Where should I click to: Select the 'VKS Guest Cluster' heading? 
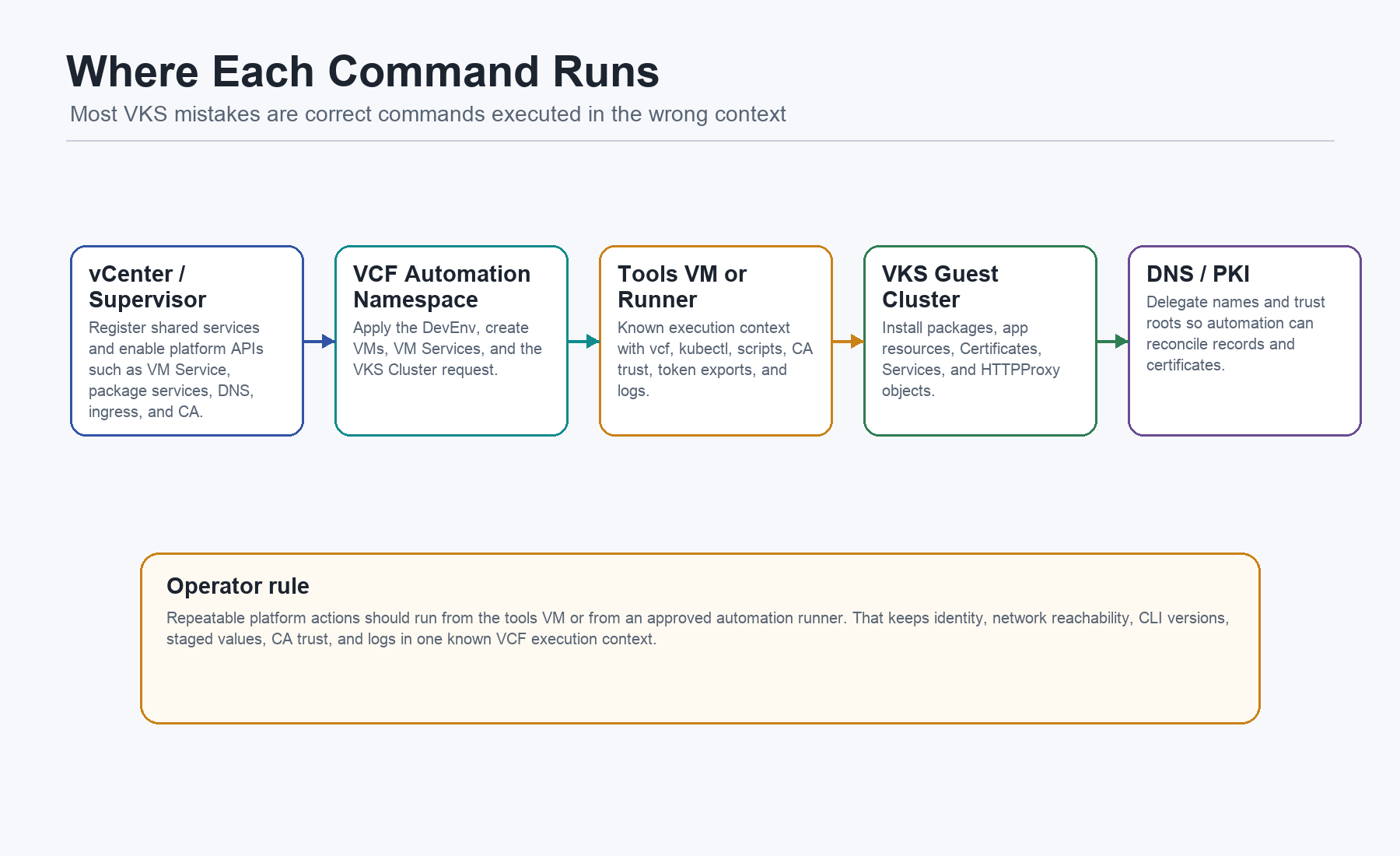[x=940, y=286]
